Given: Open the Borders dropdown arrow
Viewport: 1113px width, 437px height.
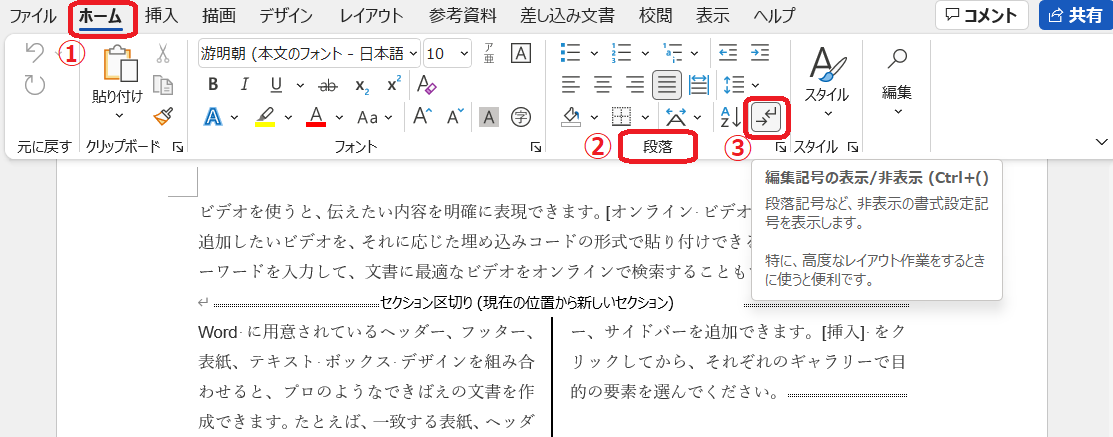Looking at the screenshot, I should (645, 117).
